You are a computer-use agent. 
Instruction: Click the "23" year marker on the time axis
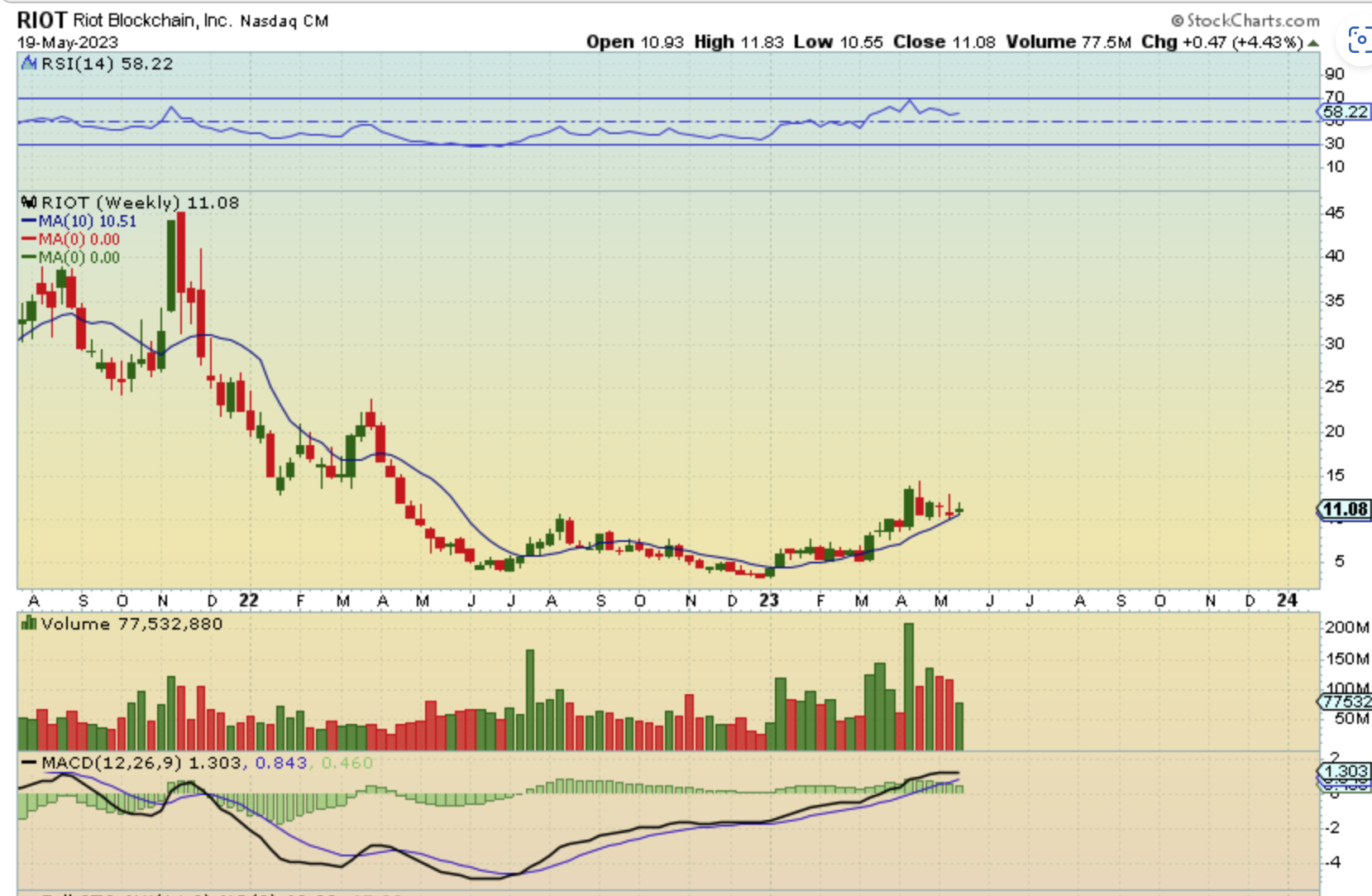(769, 601)
